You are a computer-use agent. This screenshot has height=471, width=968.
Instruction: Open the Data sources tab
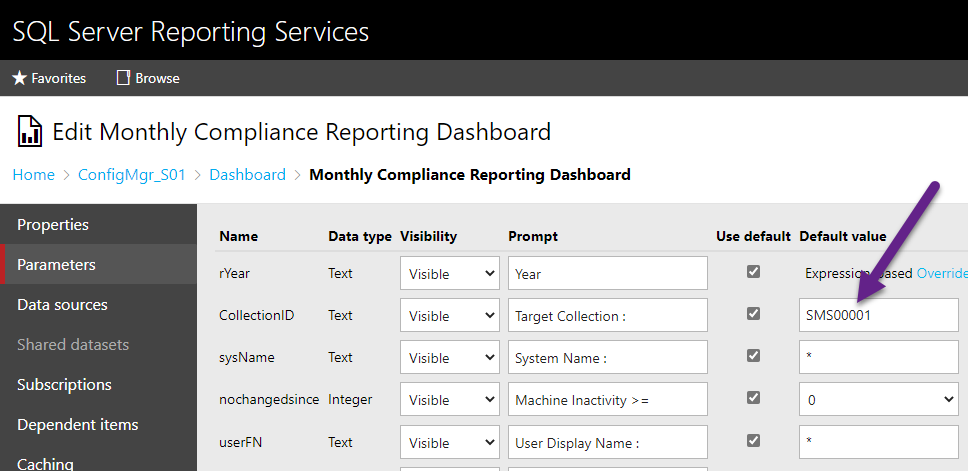coord(99,304)
